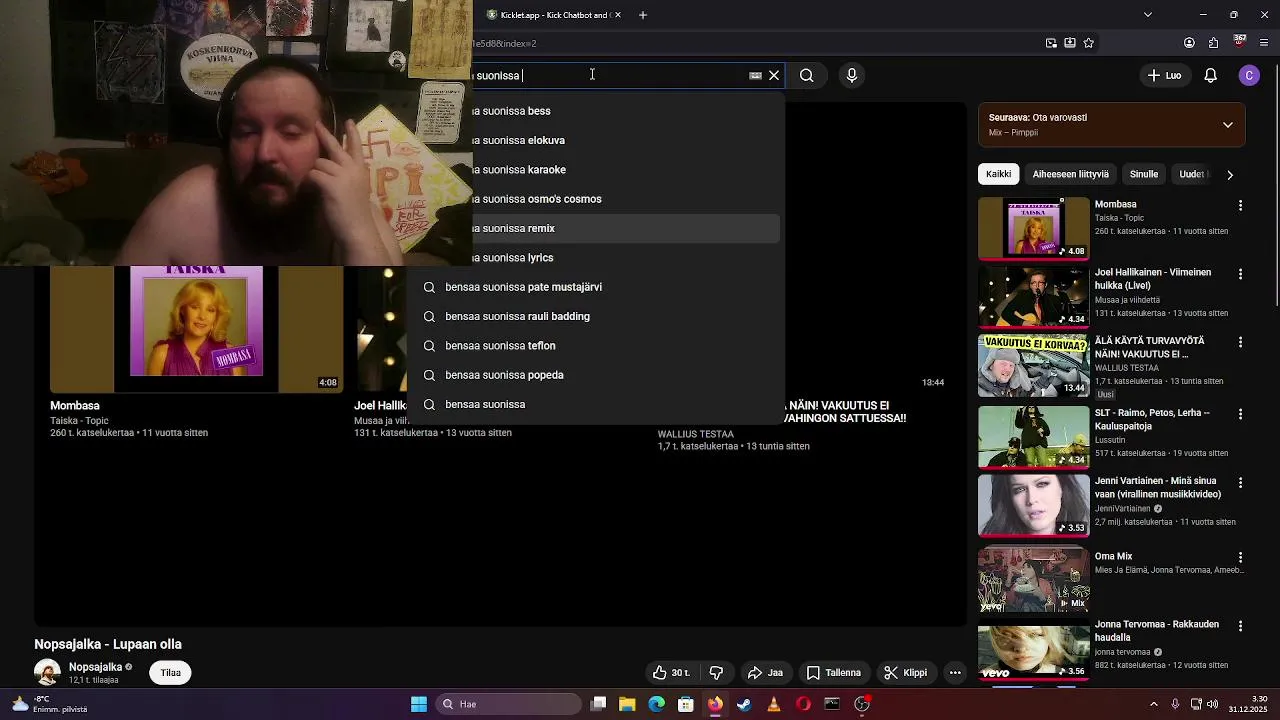Start voice search with the microphone icon

pos(852,75)
